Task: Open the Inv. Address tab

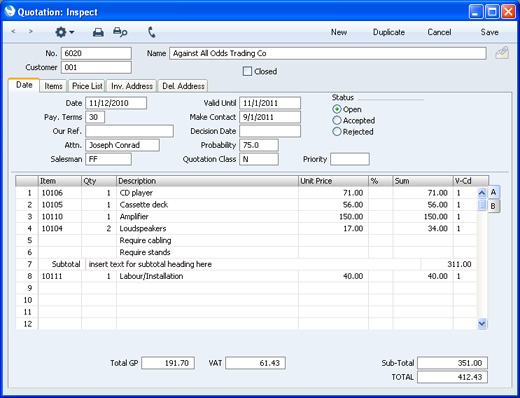Action: point(132,86)
